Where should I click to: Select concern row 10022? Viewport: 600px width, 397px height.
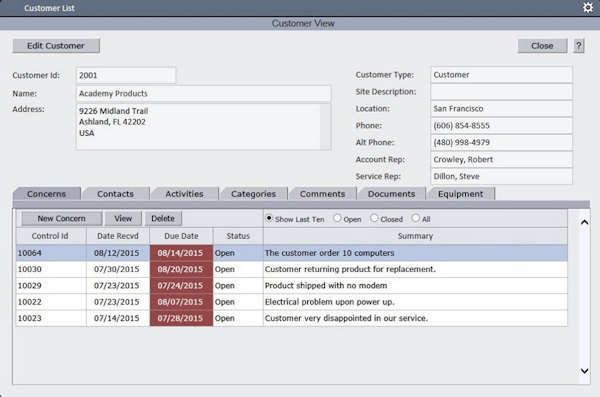(292, 302)
